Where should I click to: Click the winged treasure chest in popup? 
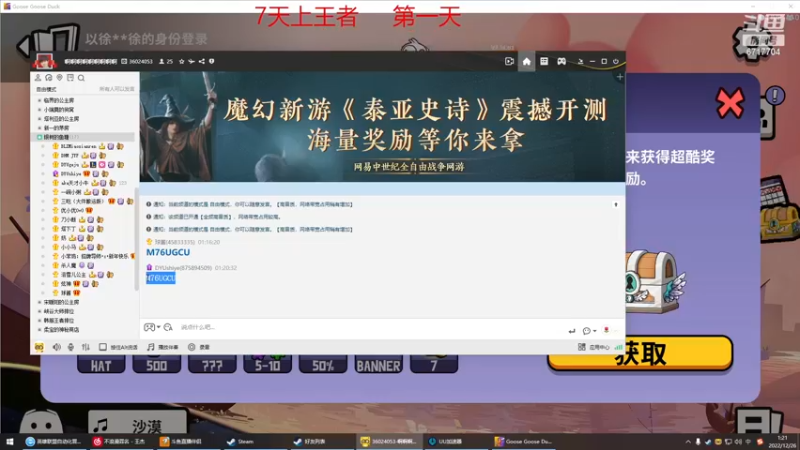(x=655, y=282)
